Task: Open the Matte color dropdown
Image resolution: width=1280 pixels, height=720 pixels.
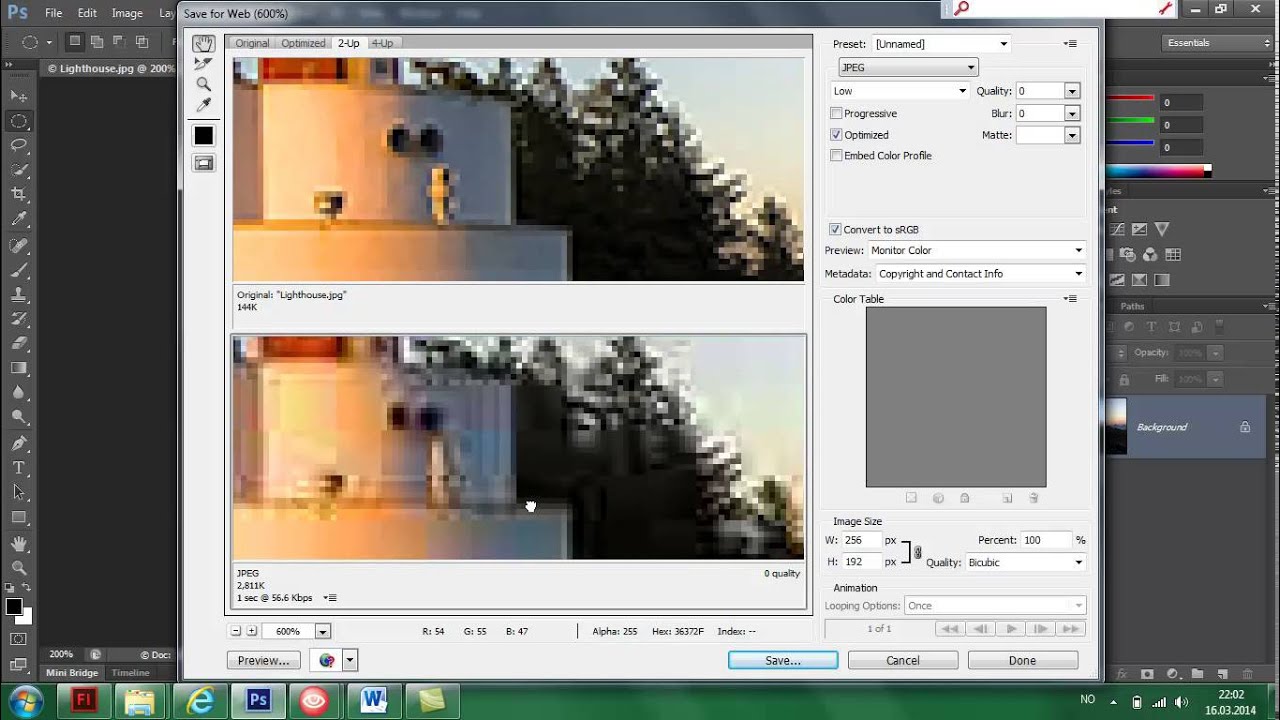Action: 1072,135
